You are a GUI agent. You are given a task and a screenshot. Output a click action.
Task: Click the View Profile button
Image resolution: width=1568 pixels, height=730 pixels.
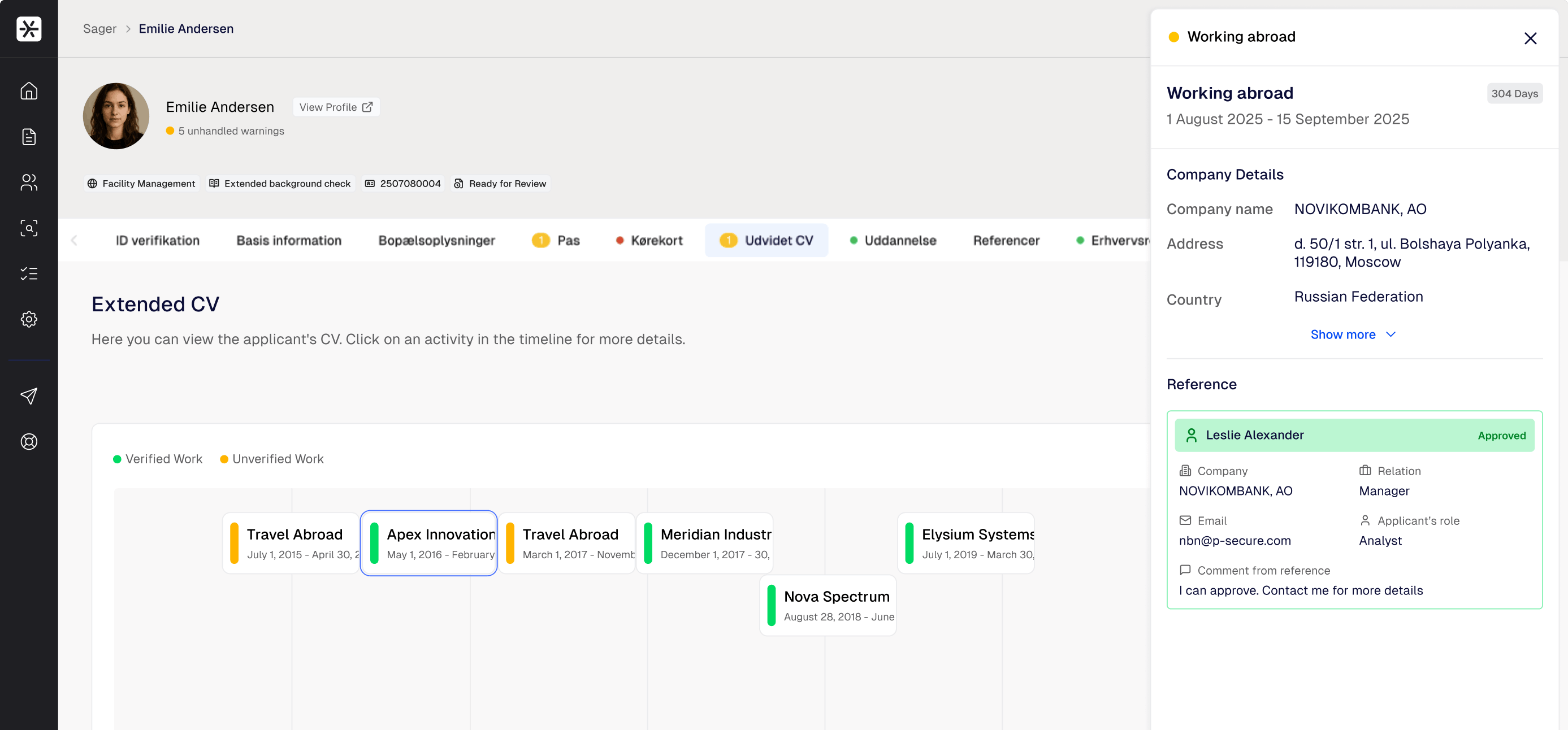pyautogui.click(x=336, y=107)
